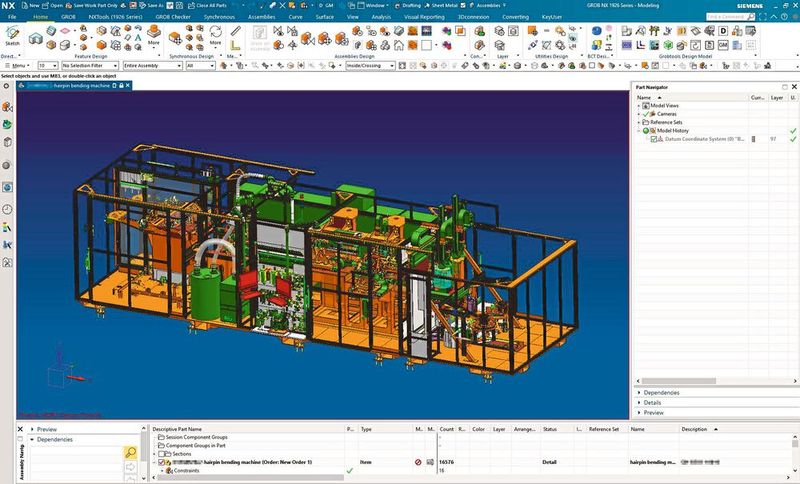This screenshot has width=800, height=484.
Task: Select the Sketch tool in the ribbon
Action: (12, 36)
